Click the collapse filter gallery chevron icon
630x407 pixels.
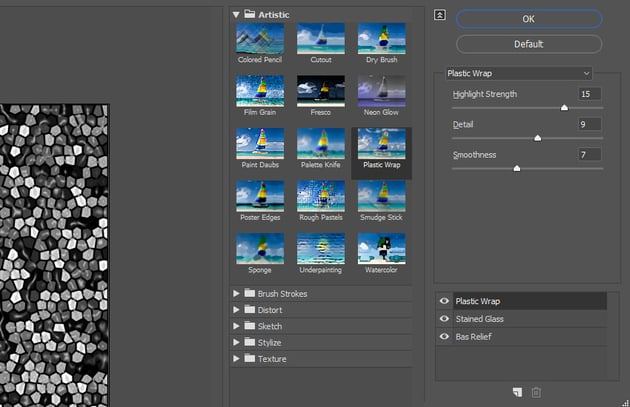coord(440,15)
